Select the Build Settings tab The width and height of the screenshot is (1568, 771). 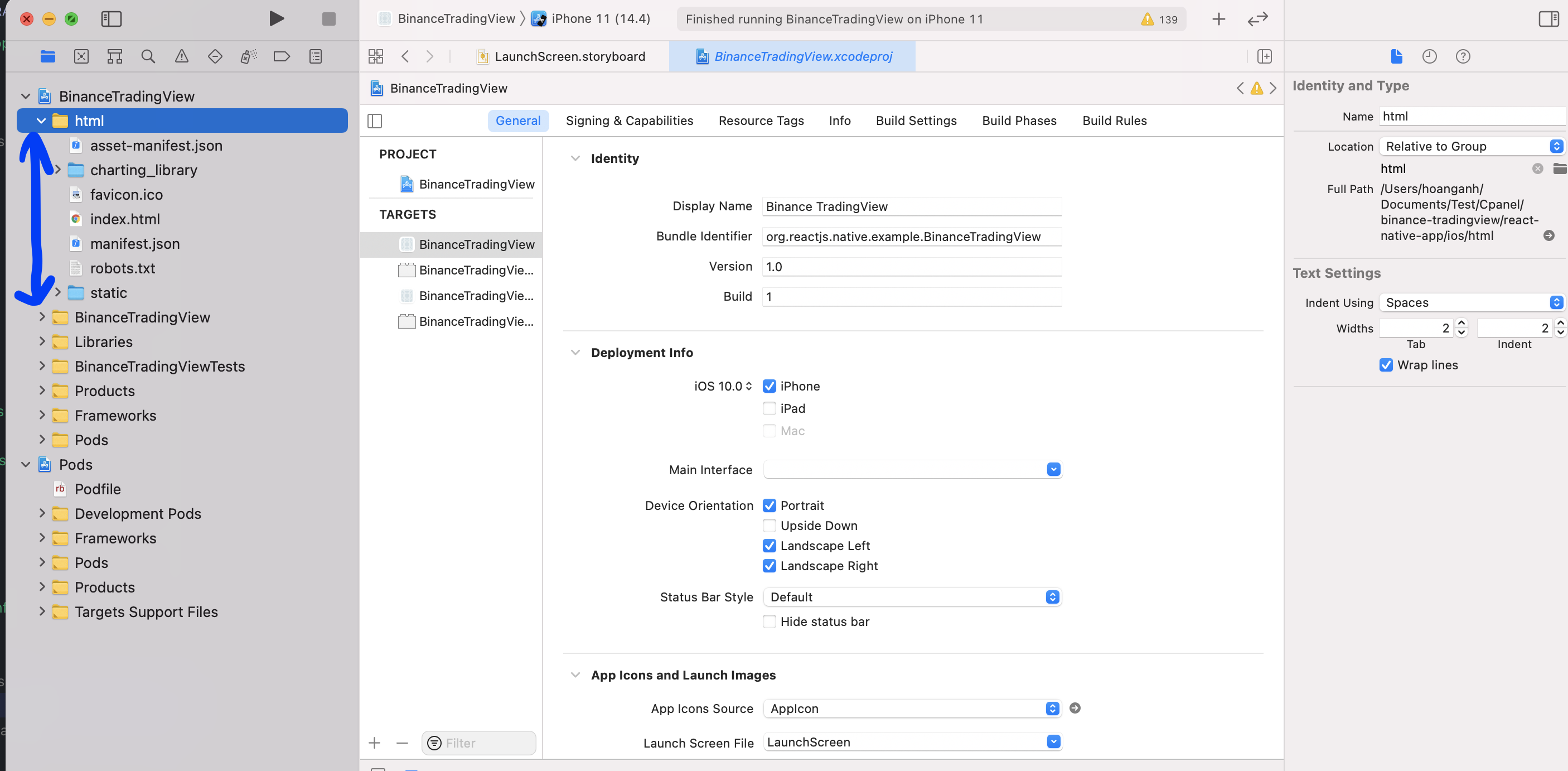(915, 120)
